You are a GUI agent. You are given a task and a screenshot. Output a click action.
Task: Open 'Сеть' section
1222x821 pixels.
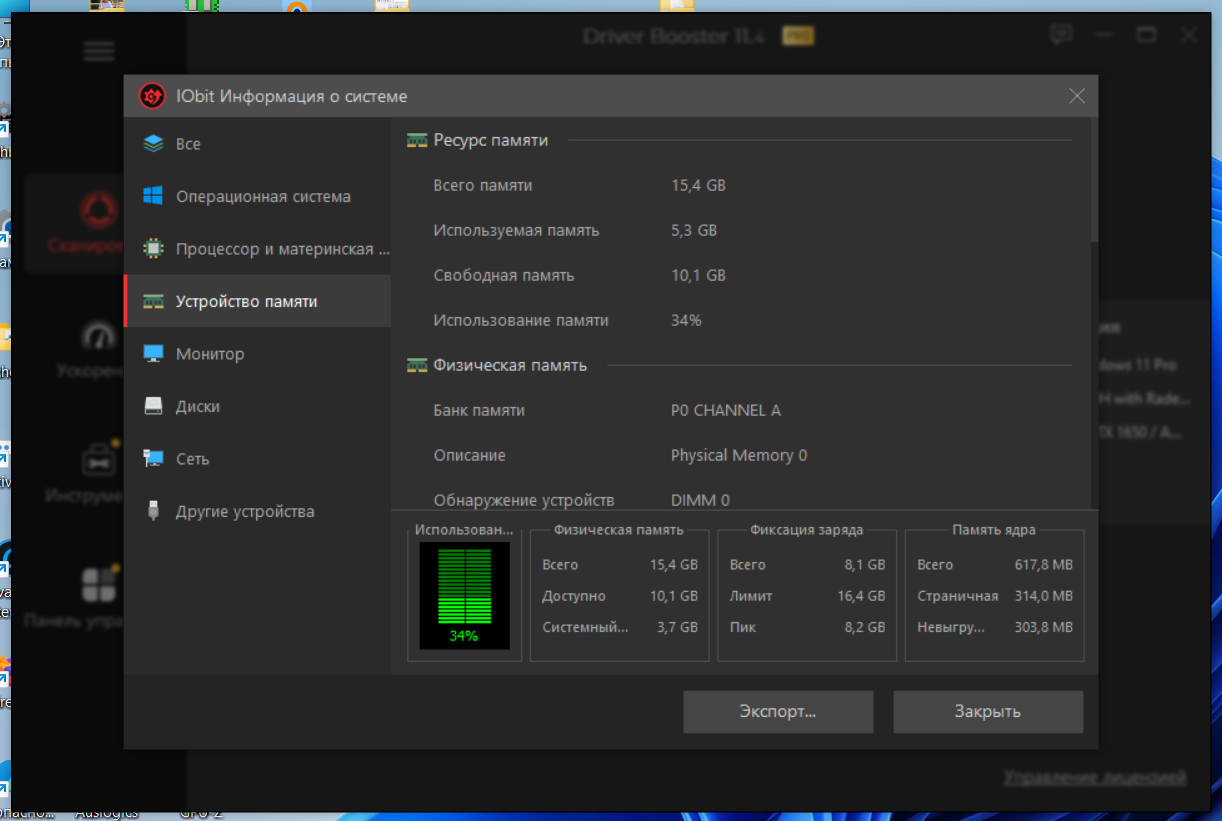click(257, 459)
